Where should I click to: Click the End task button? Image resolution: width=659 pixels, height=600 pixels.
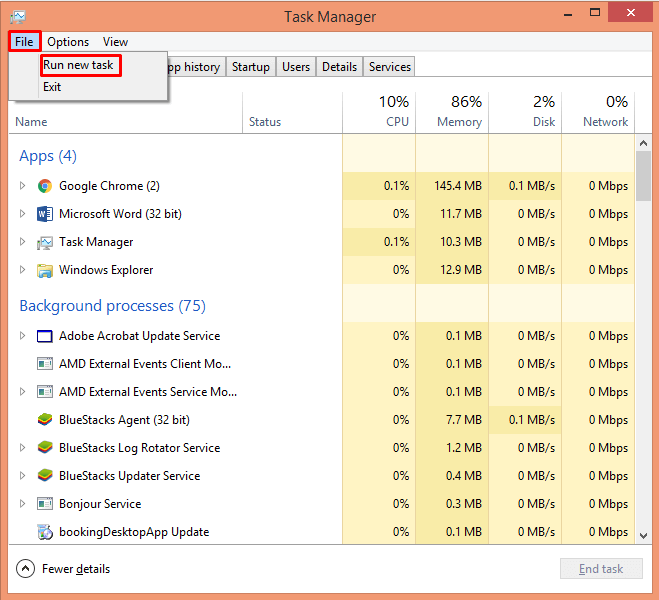click(601, 569)
